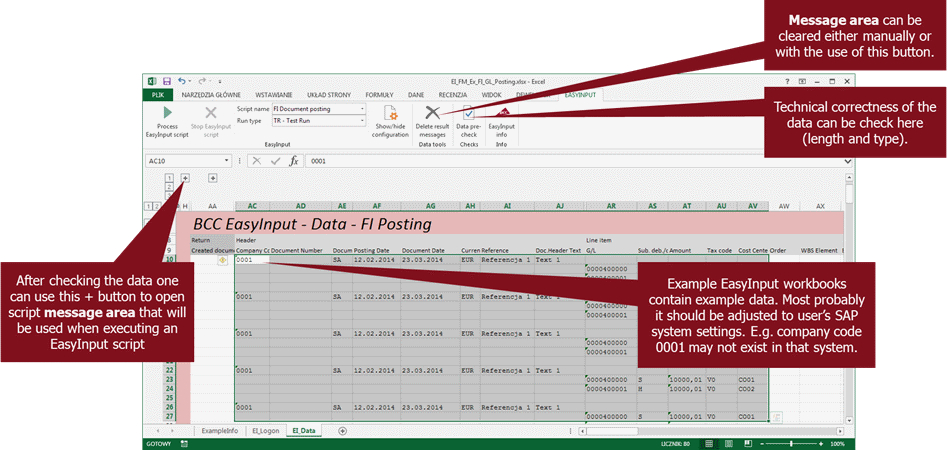Open the Run type dropdown
This screenshot has width=949, height=450.
363,120
